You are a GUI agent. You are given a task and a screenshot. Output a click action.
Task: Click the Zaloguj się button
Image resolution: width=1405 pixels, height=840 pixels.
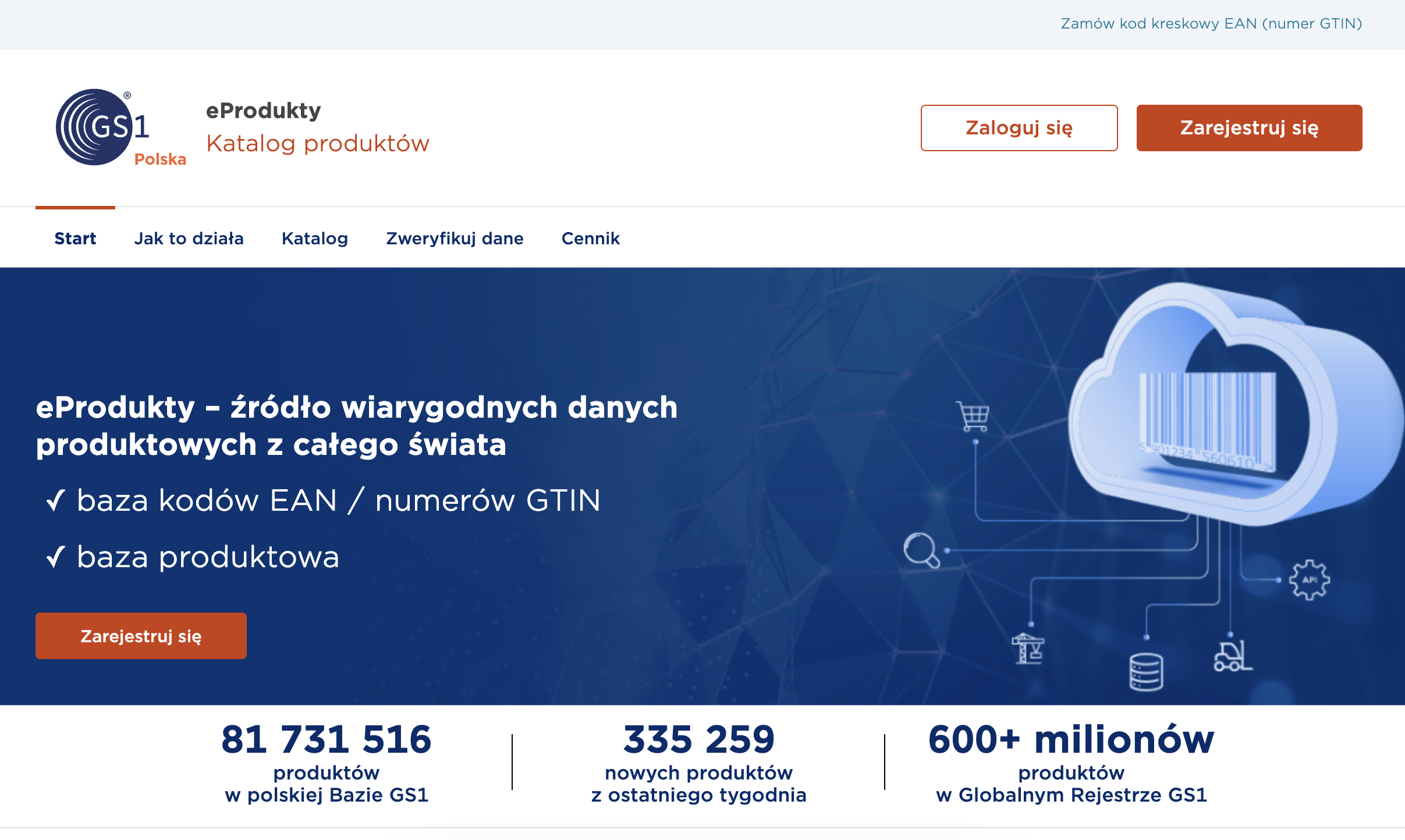[1019, 128]
